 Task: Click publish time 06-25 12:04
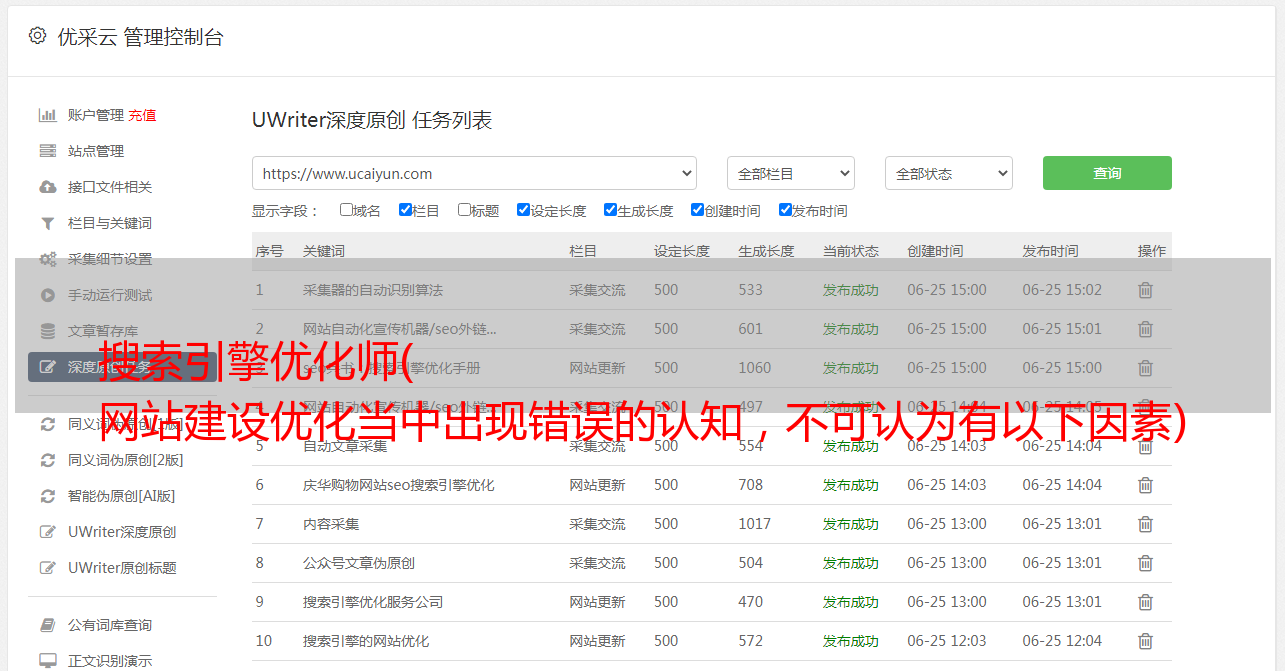point(1062,641)
